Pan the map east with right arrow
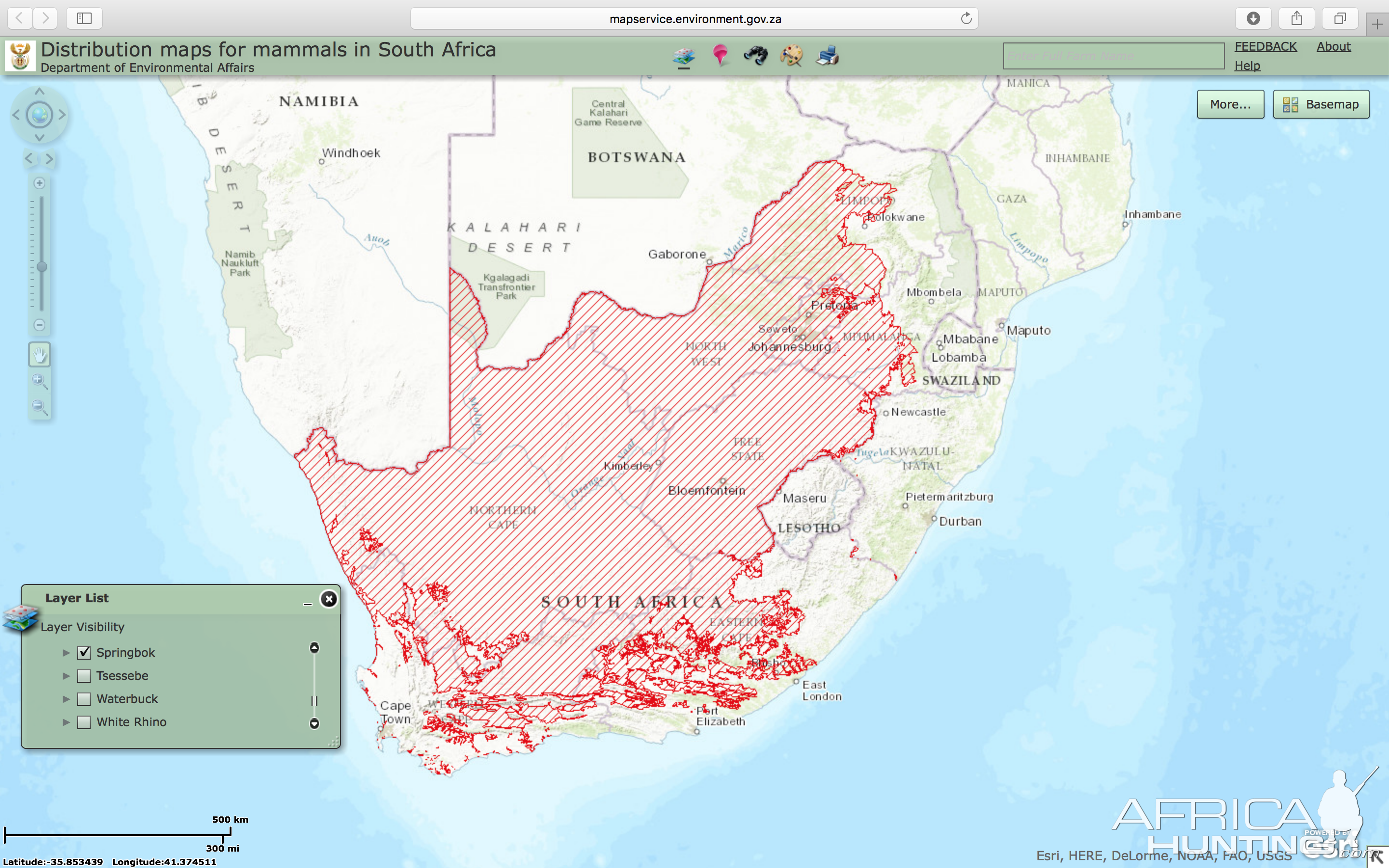Image resolution: width=1389 pixels, height=868 pixels. tap(62, 115)
